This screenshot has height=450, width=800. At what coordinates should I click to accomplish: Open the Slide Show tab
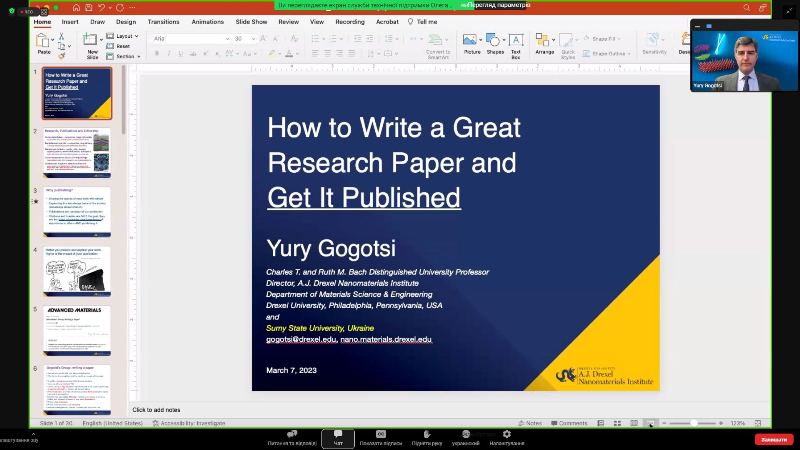(251, 21)
